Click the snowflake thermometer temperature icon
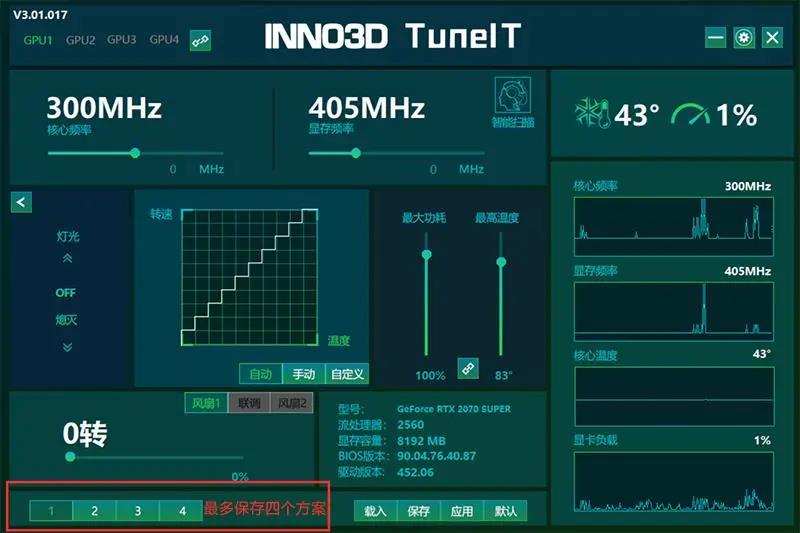The image size is (800, 533). pyautogui.click(x=592, y=113)
